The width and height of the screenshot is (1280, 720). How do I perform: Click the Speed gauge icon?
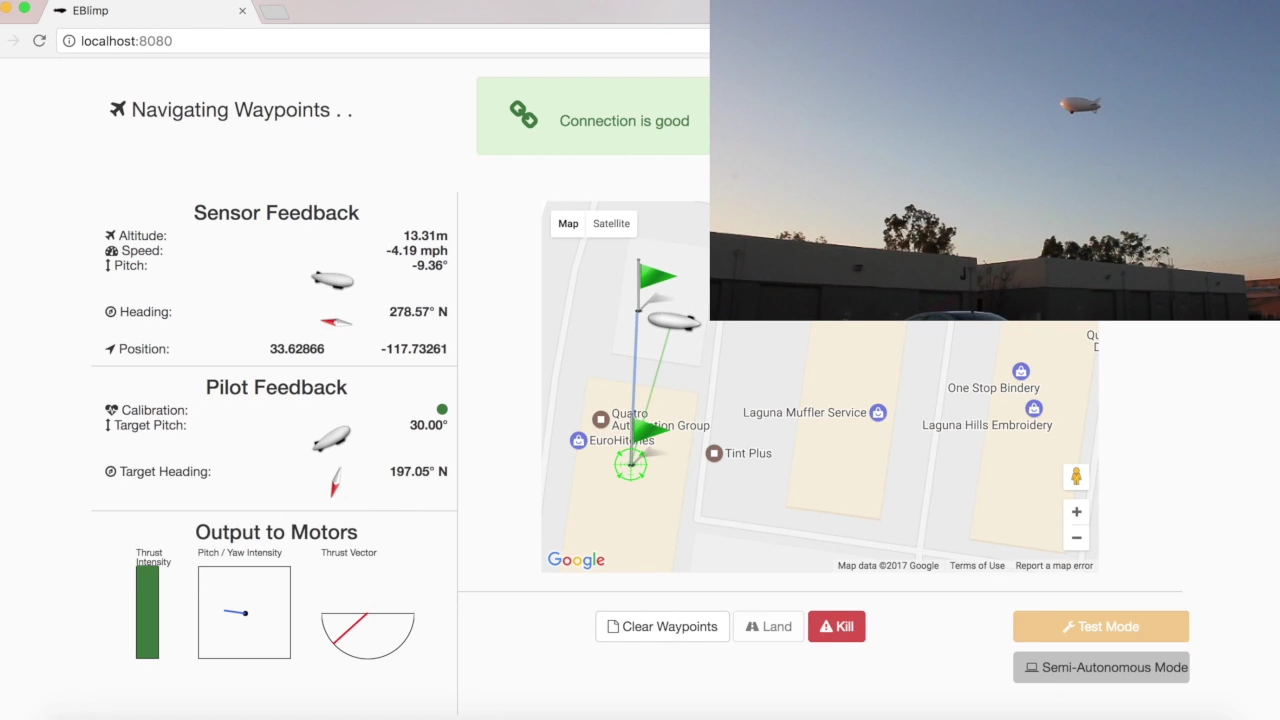(111, 251)
